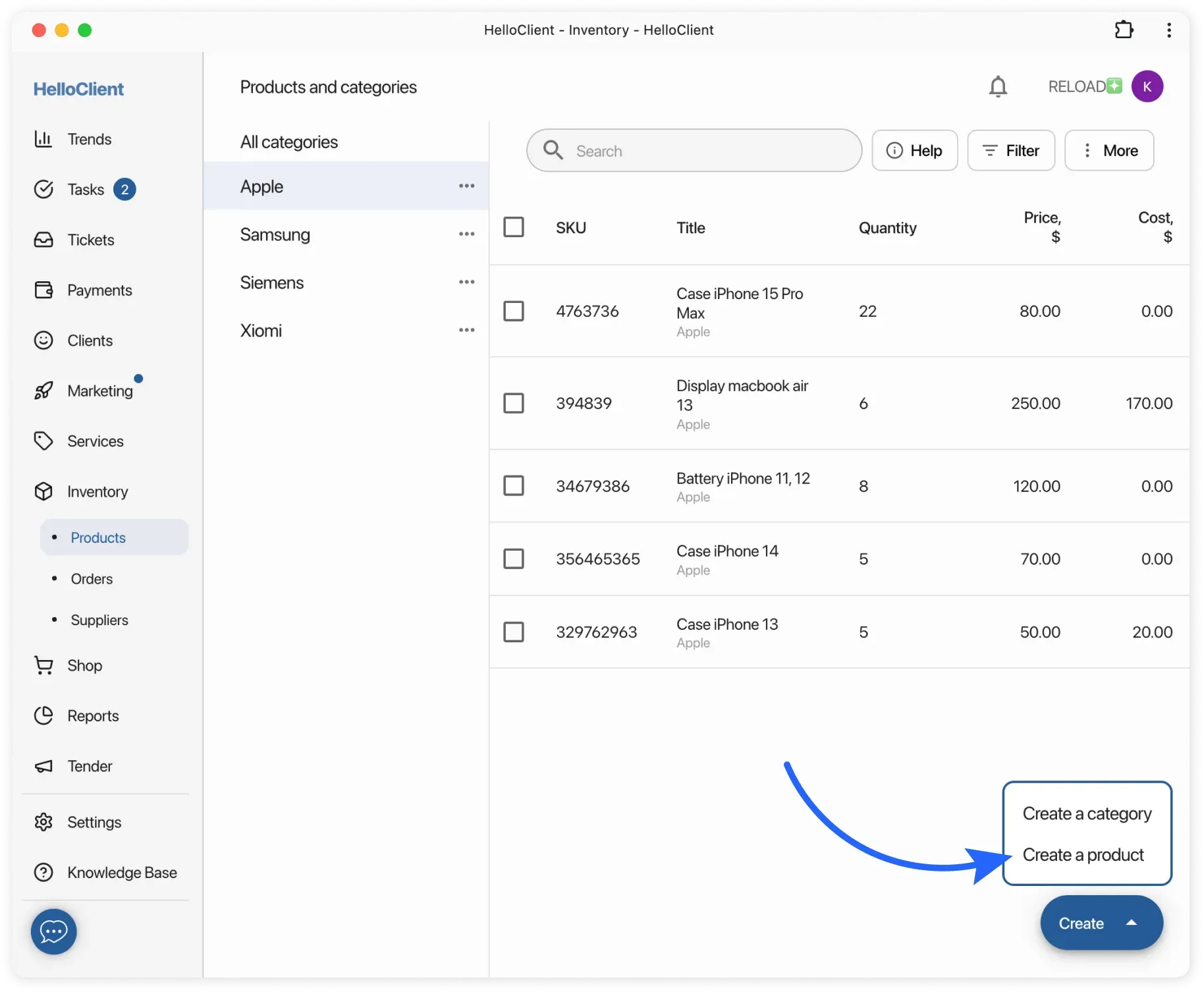The width and height of the screenshot is (1204, 992).
Task: Open the in-app chat bubble
Action: click(x=53, y=931)
